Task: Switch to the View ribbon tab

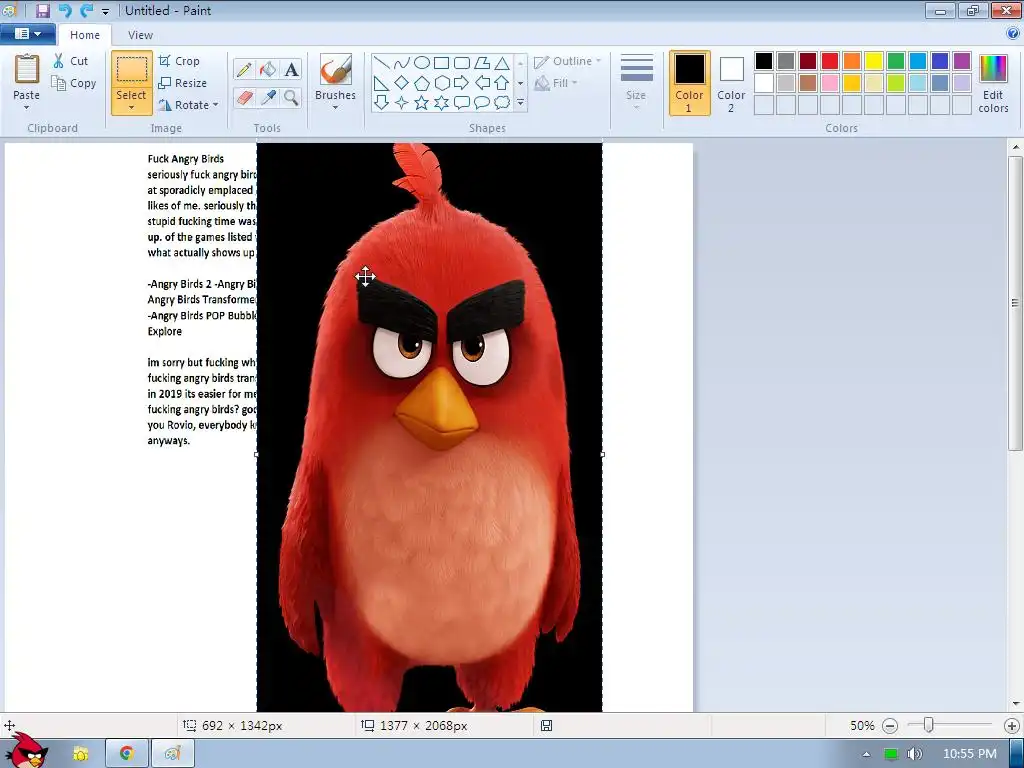Action: 140,35
